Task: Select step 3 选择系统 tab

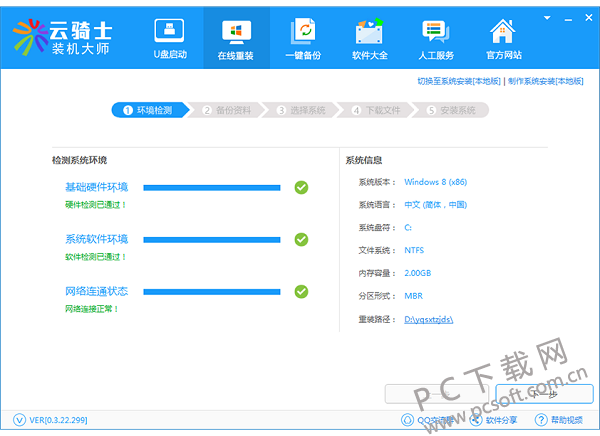Action: point(302,110)
